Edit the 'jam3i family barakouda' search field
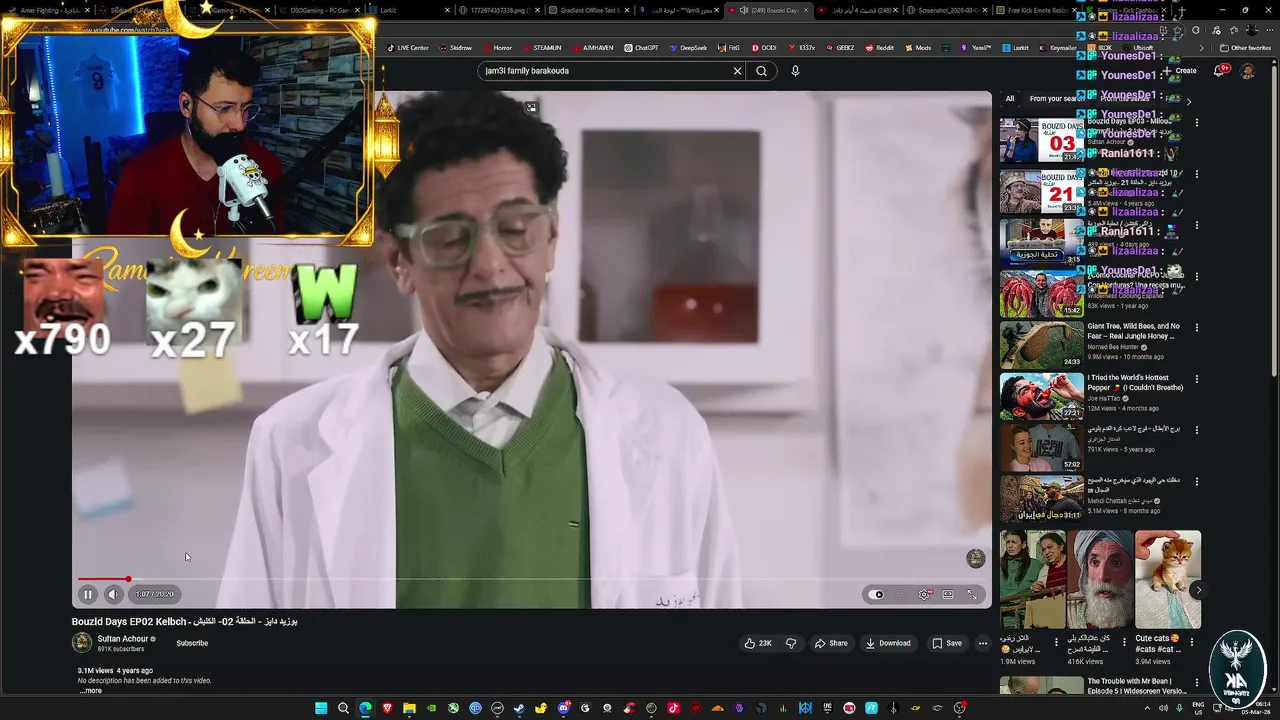The height and width of the screenshot is (720, 1280). (x=605, y=71)
